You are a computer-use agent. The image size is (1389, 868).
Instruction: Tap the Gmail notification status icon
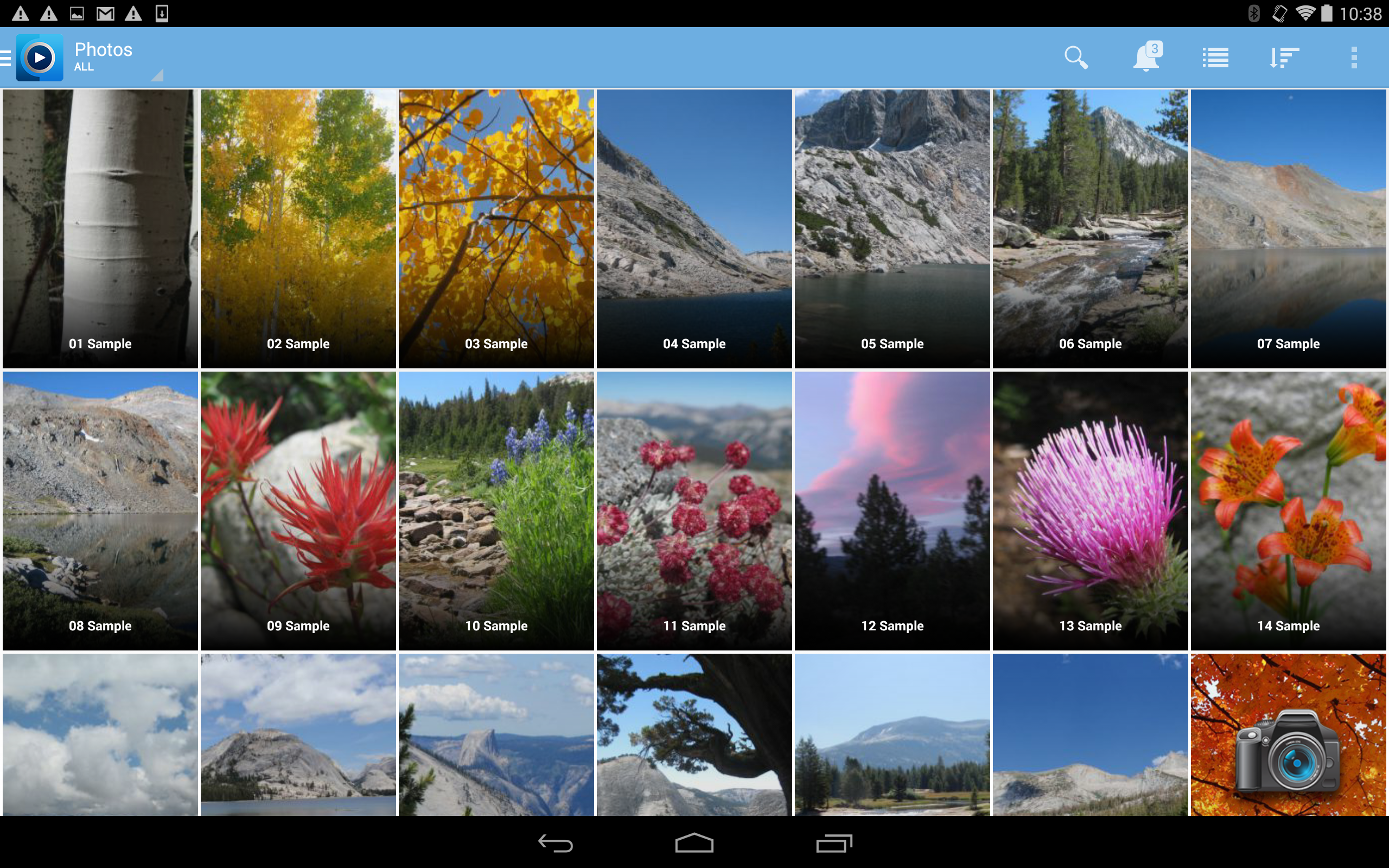(x=105, y=13)
